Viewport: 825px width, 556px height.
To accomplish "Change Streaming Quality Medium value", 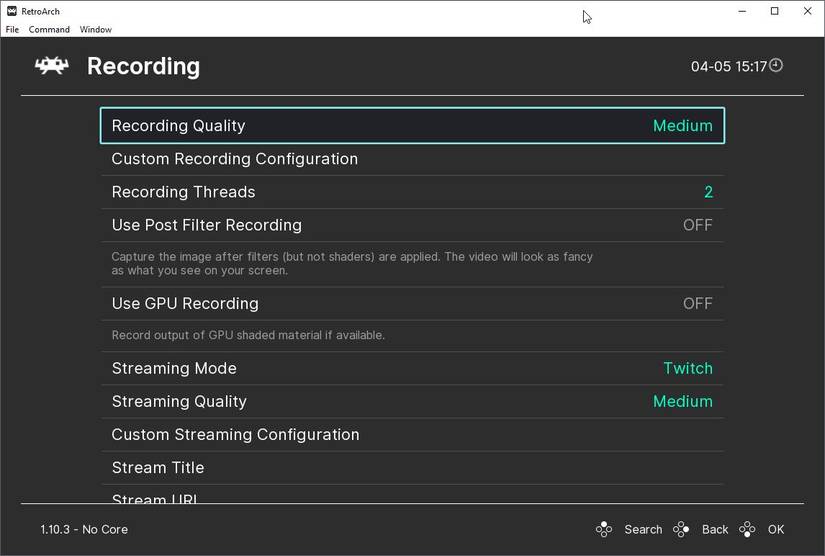I will (x=682, y=401).
